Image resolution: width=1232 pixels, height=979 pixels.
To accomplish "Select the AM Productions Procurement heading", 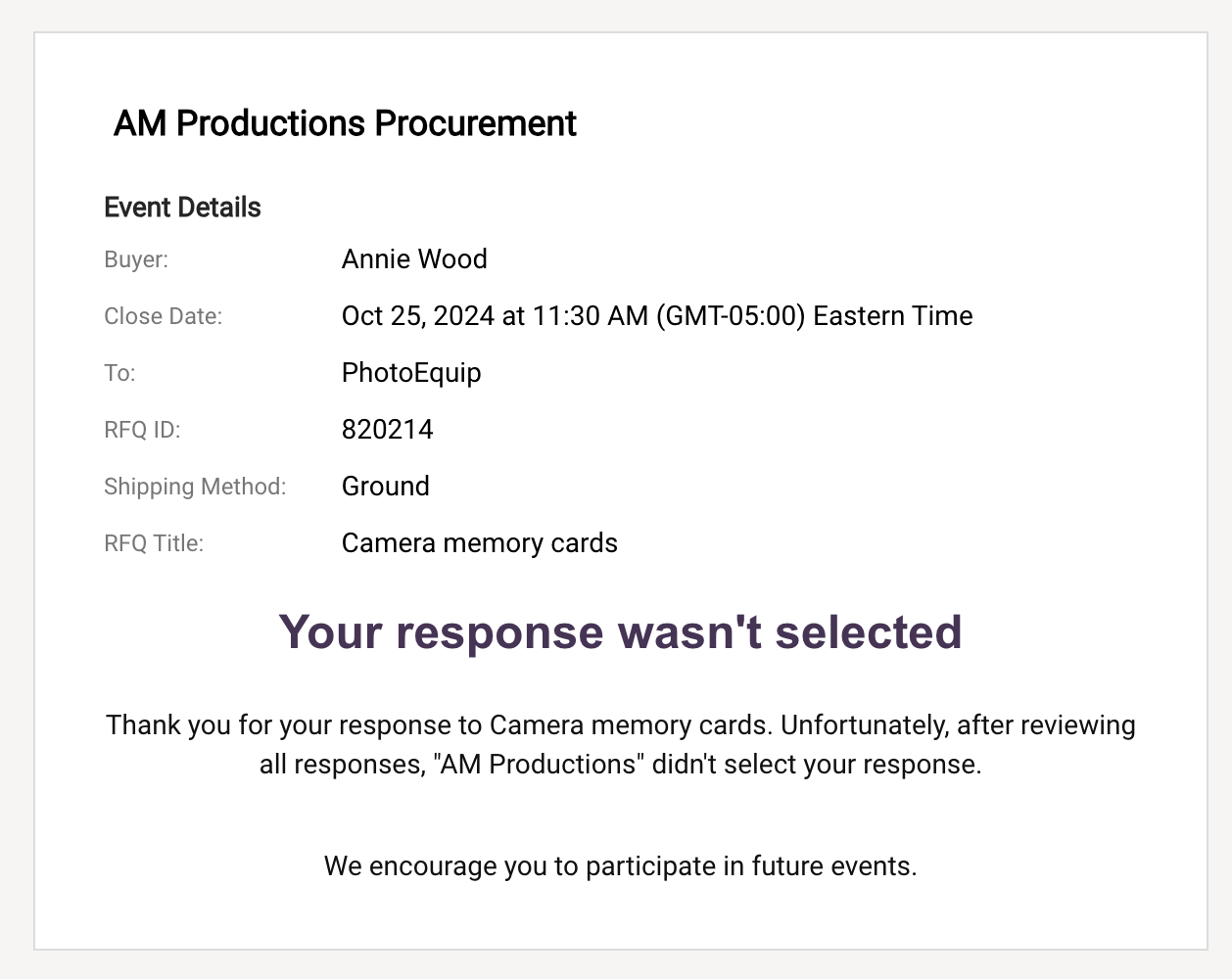I will click(x=345, y=123).
